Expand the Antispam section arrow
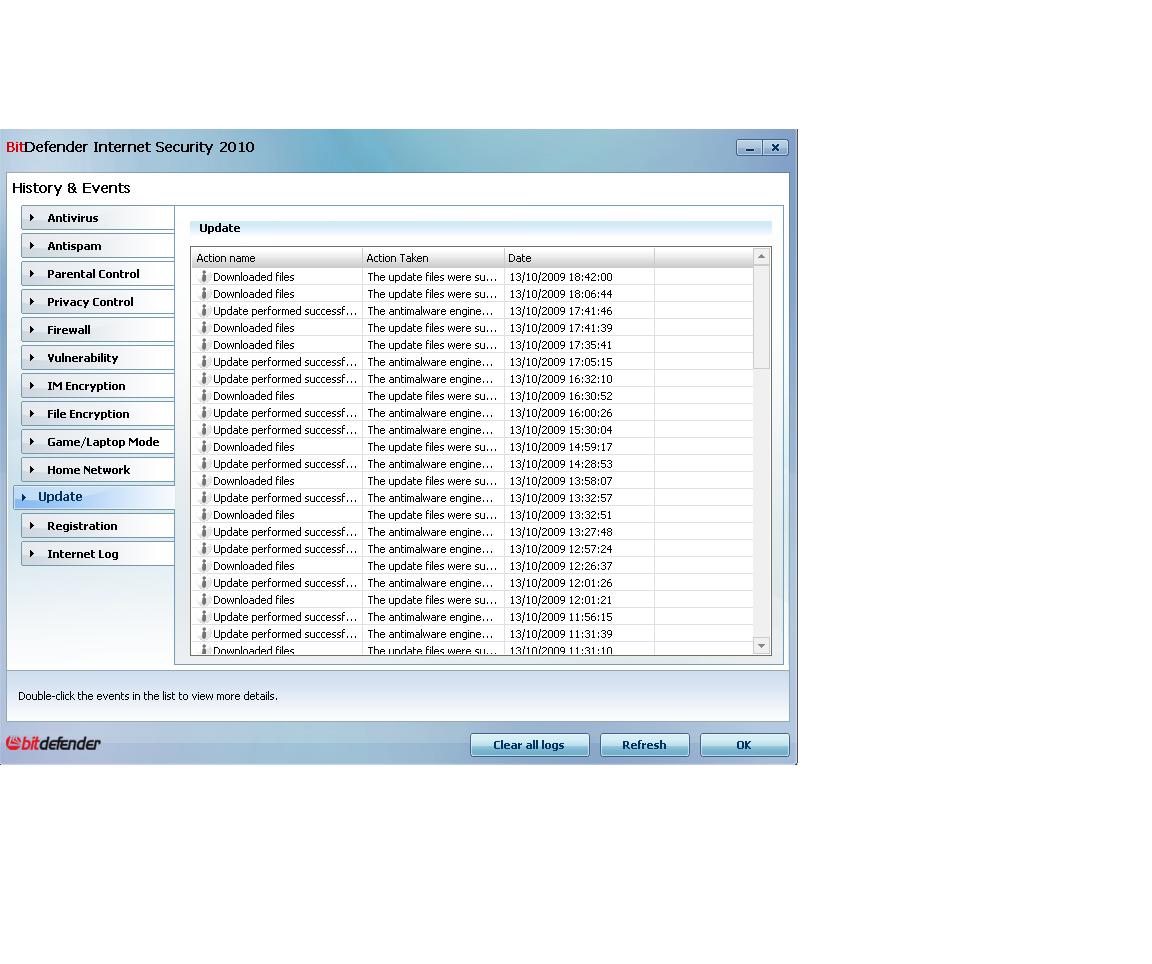1152x964 pixels. click(x=32, y=245)
